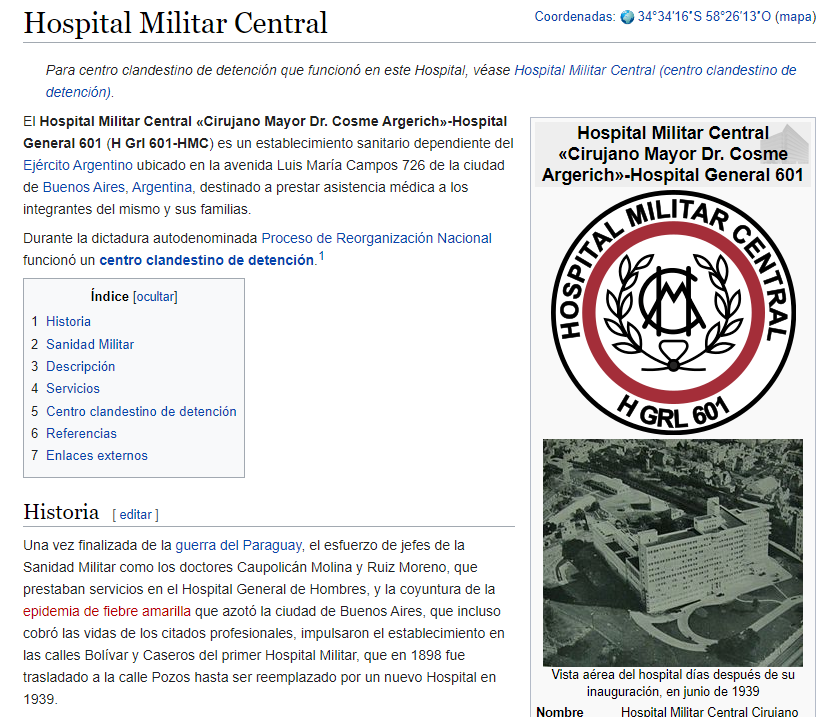Click editar next to Historia heading
Viewport: 819px width, 717px height.
pos(135,515)
